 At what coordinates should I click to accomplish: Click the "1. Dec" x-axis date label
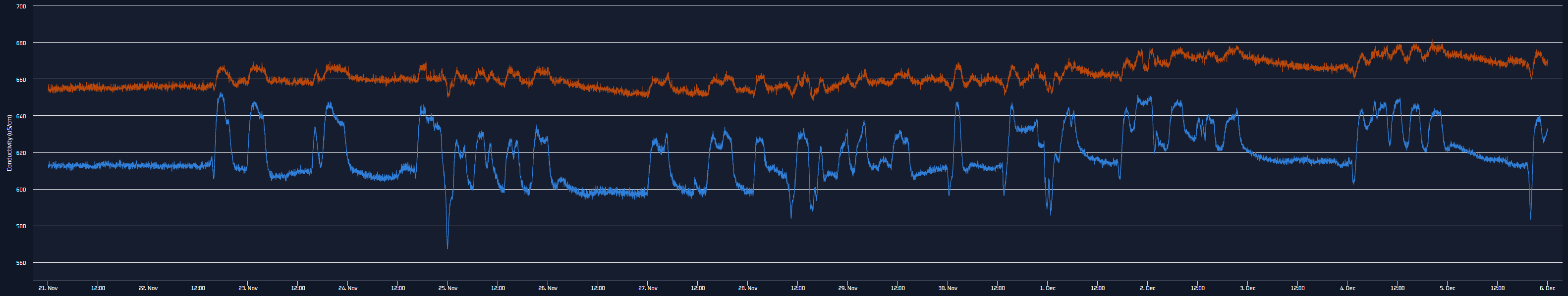click(x=1048, y=288)
